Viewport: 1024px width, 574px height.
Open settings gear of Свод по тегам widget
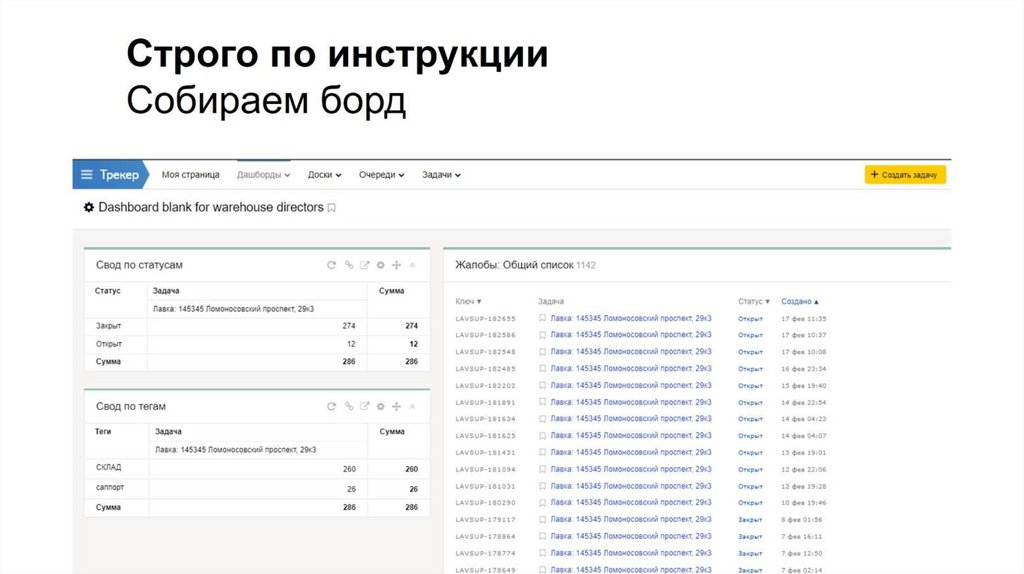[x=380, y=406]
